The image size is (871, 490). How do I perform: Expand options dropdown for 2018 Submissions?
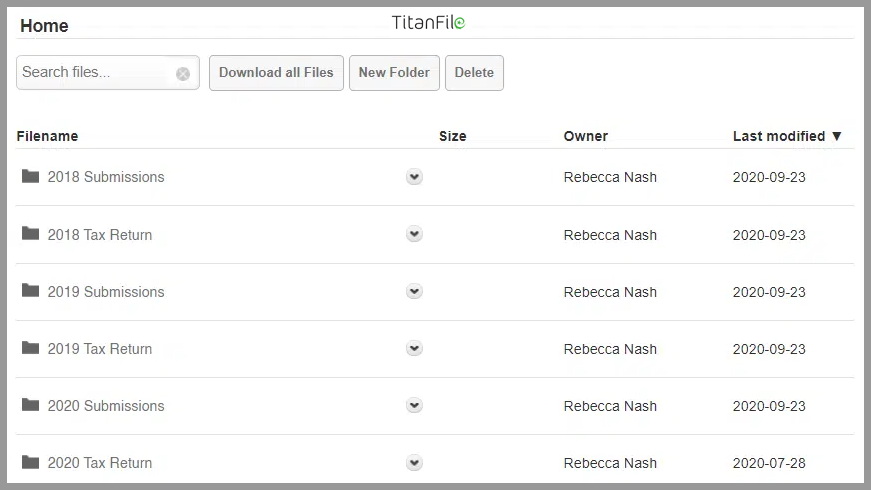[x=414, y=177]
